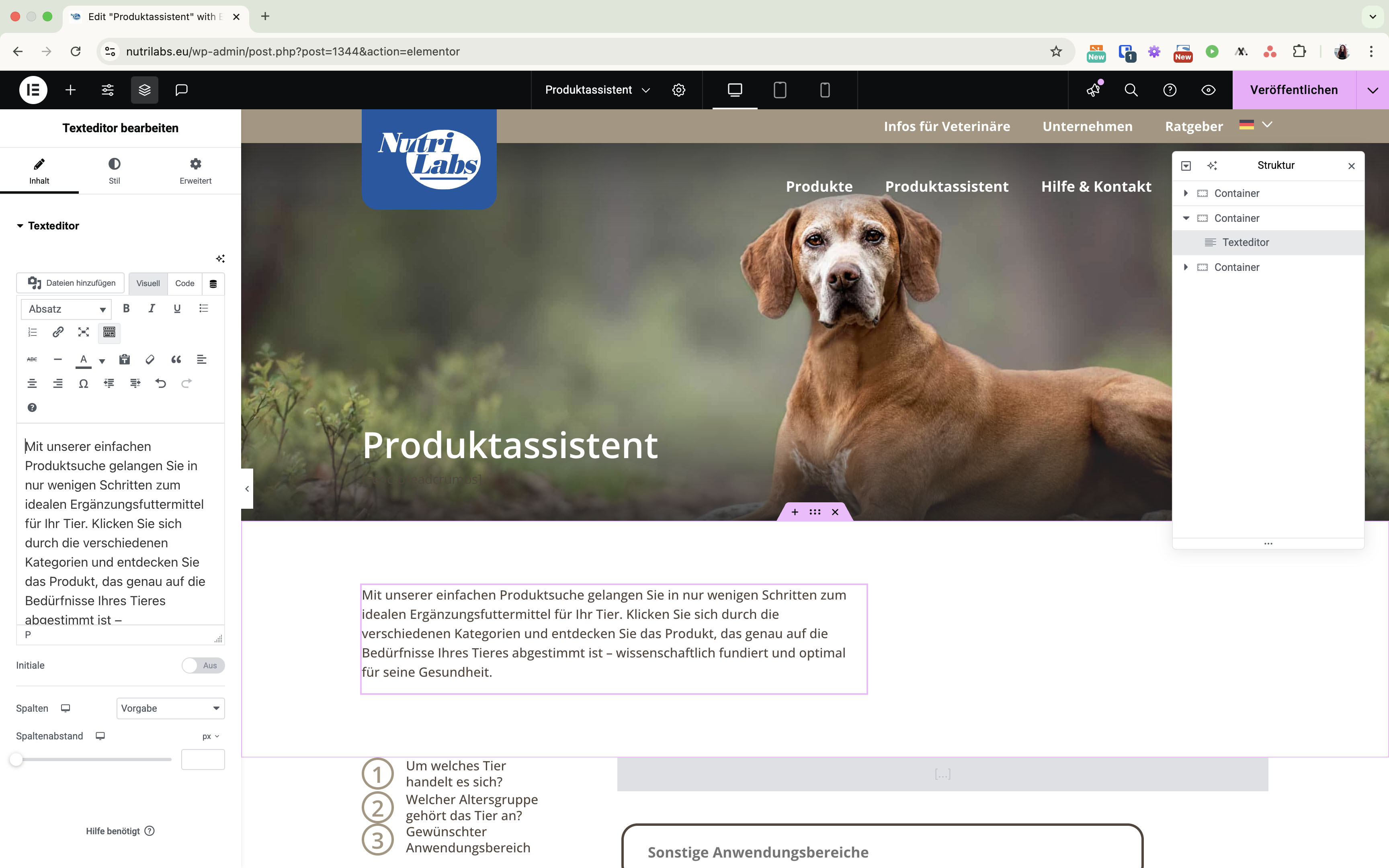1389x868 pixels.
Task: Expand the first Container in Struktur
Action: (1186, 193)
